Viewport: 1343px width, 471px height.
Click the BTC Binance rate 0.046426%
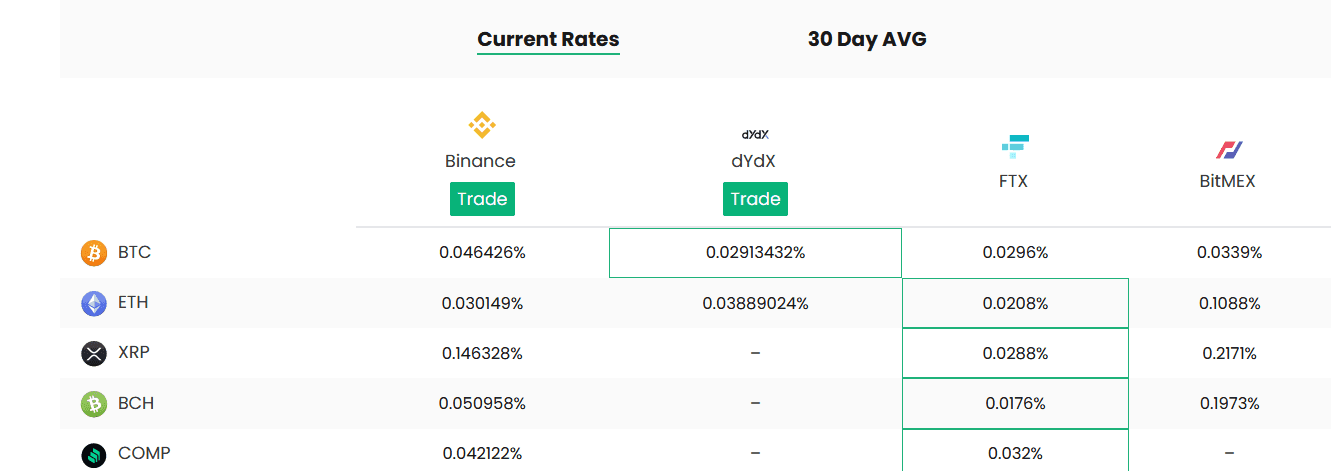point(482,253)
